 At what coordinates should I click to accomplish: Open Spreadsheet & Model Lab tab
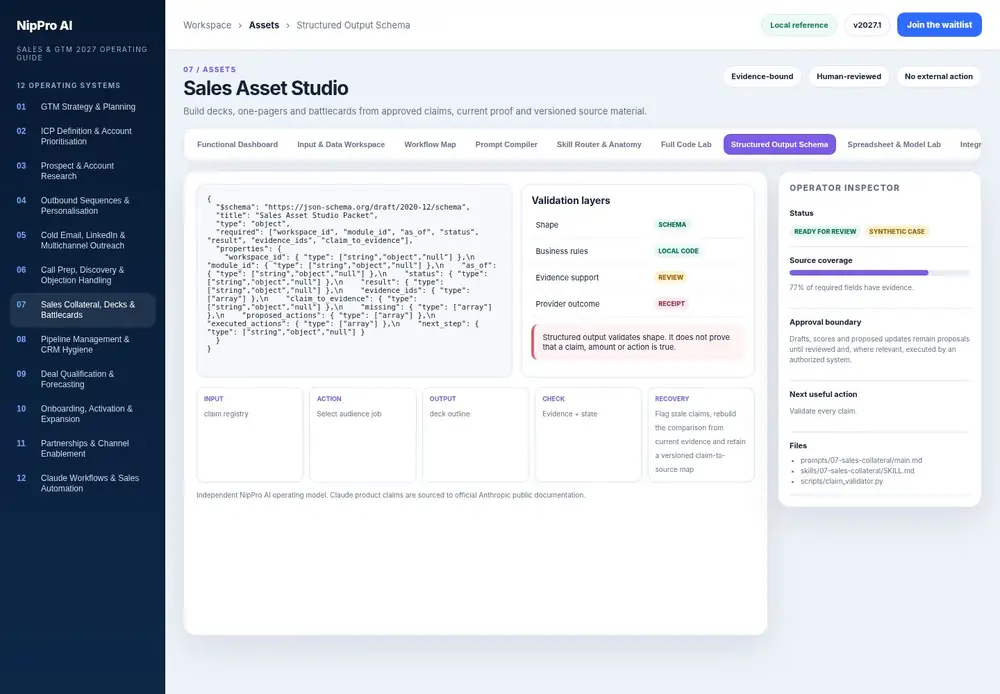(893, 144)
